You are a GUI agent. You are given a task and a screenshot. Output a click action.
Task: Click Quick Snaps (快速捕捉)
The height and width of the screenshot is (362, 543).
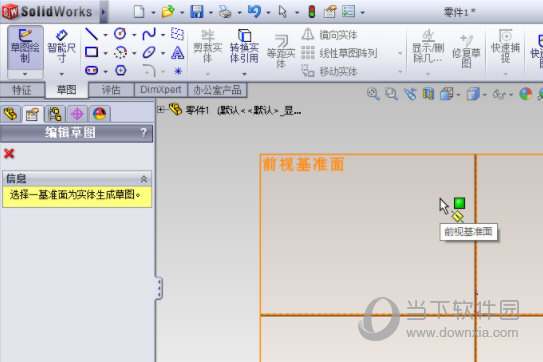tap(506, 46)
